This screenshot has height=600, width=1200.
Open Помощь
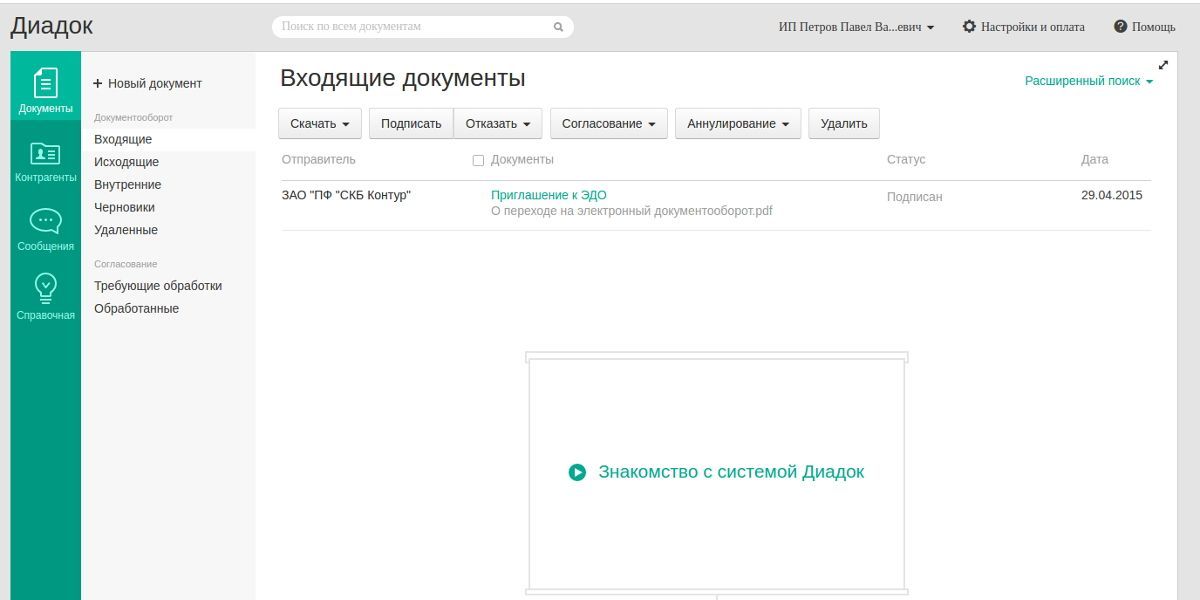tap(1145, 27)
